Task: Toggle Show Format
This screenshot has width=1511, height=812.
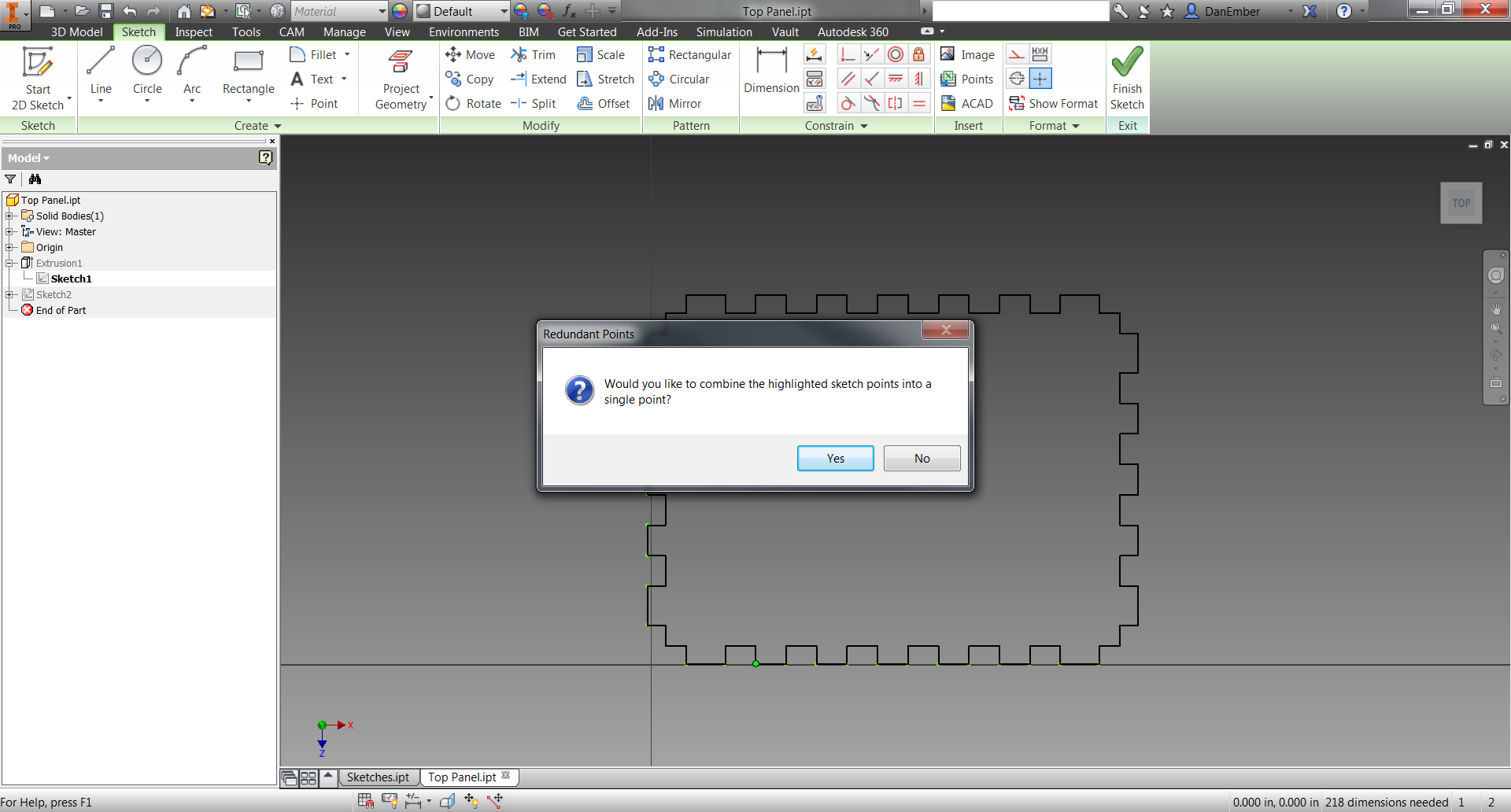Action: point(1053,103)
